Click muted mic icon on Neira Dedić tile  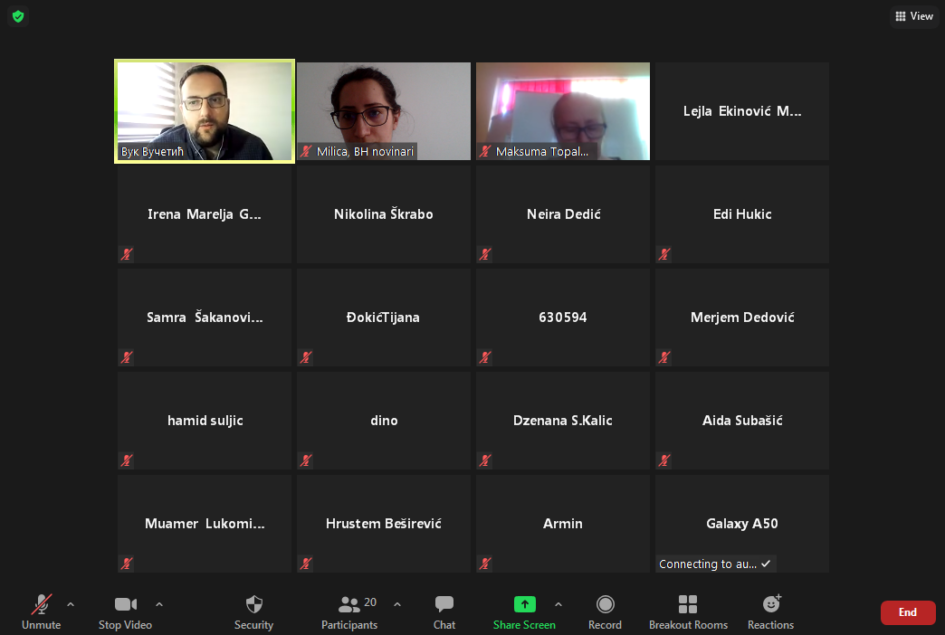[x=485, y=254]
